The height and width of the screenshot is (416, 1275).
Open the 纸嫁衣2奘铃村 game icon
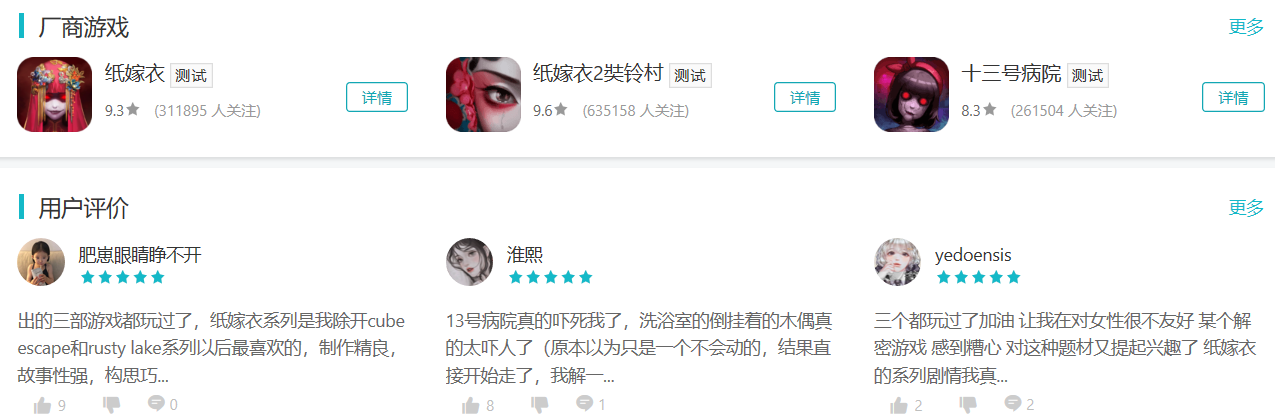click(x=483, y=94)
